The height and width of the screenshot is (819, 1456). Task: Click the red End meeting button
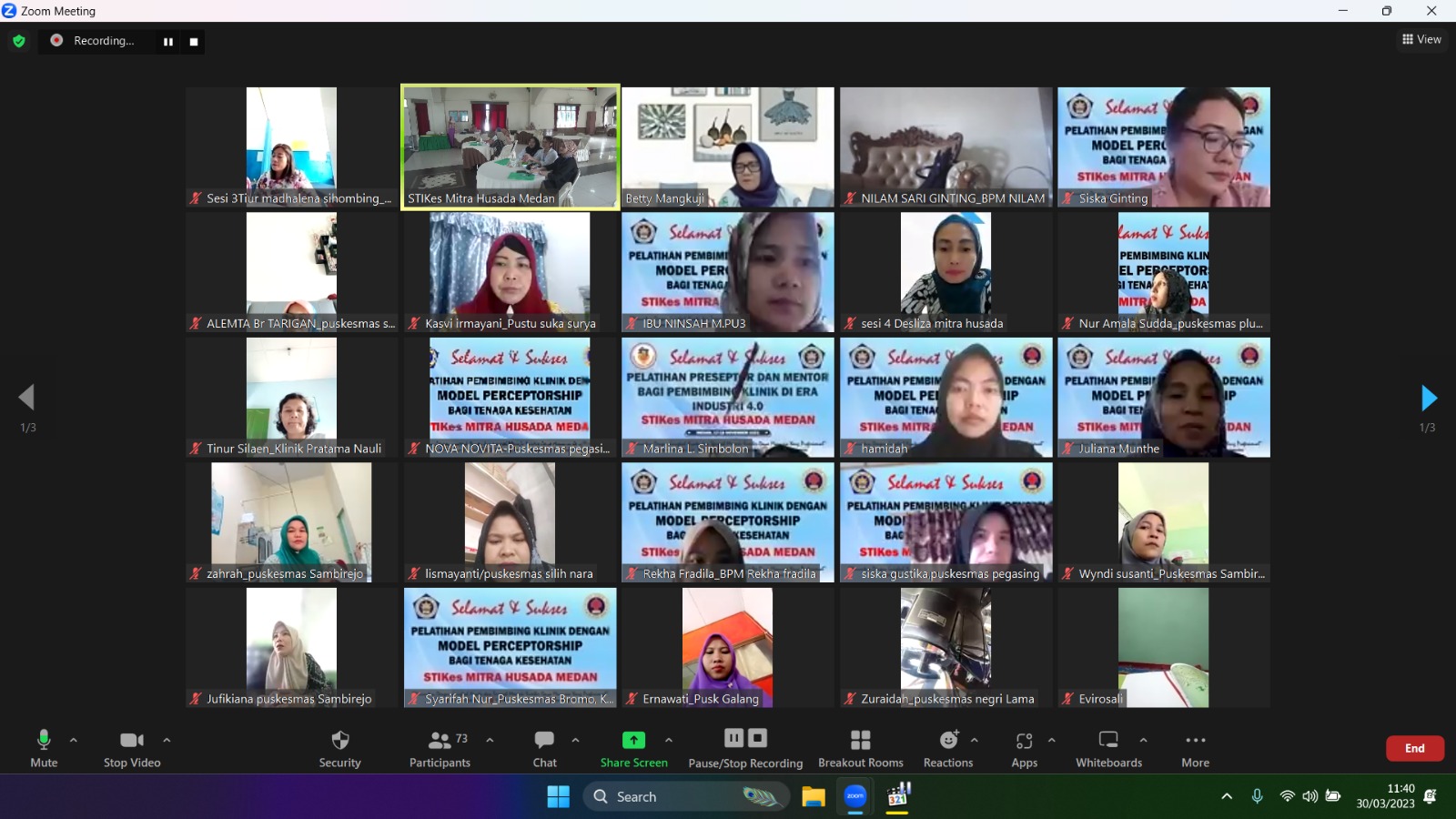(x=1414, y=748)
